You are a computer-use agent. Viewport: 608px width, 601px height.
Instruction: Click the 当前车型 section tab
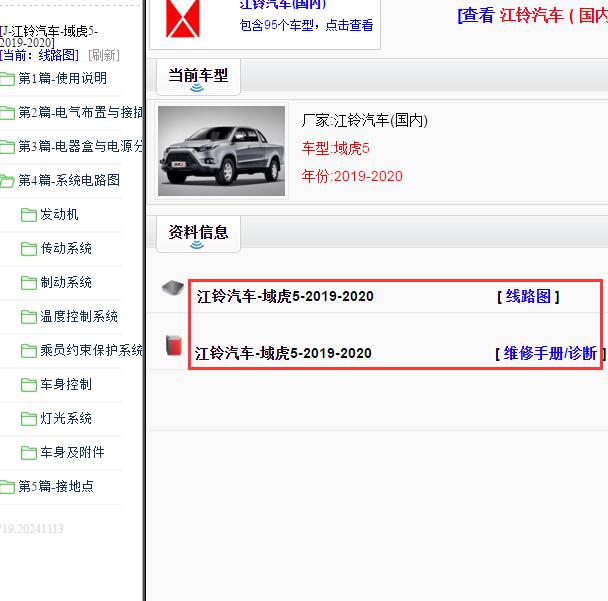coord(198,76)
